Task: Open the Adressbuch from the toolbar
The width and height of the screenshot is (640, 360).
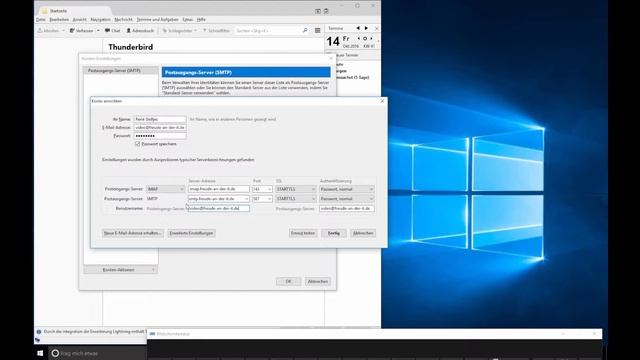Action: [x=140, y=31]
